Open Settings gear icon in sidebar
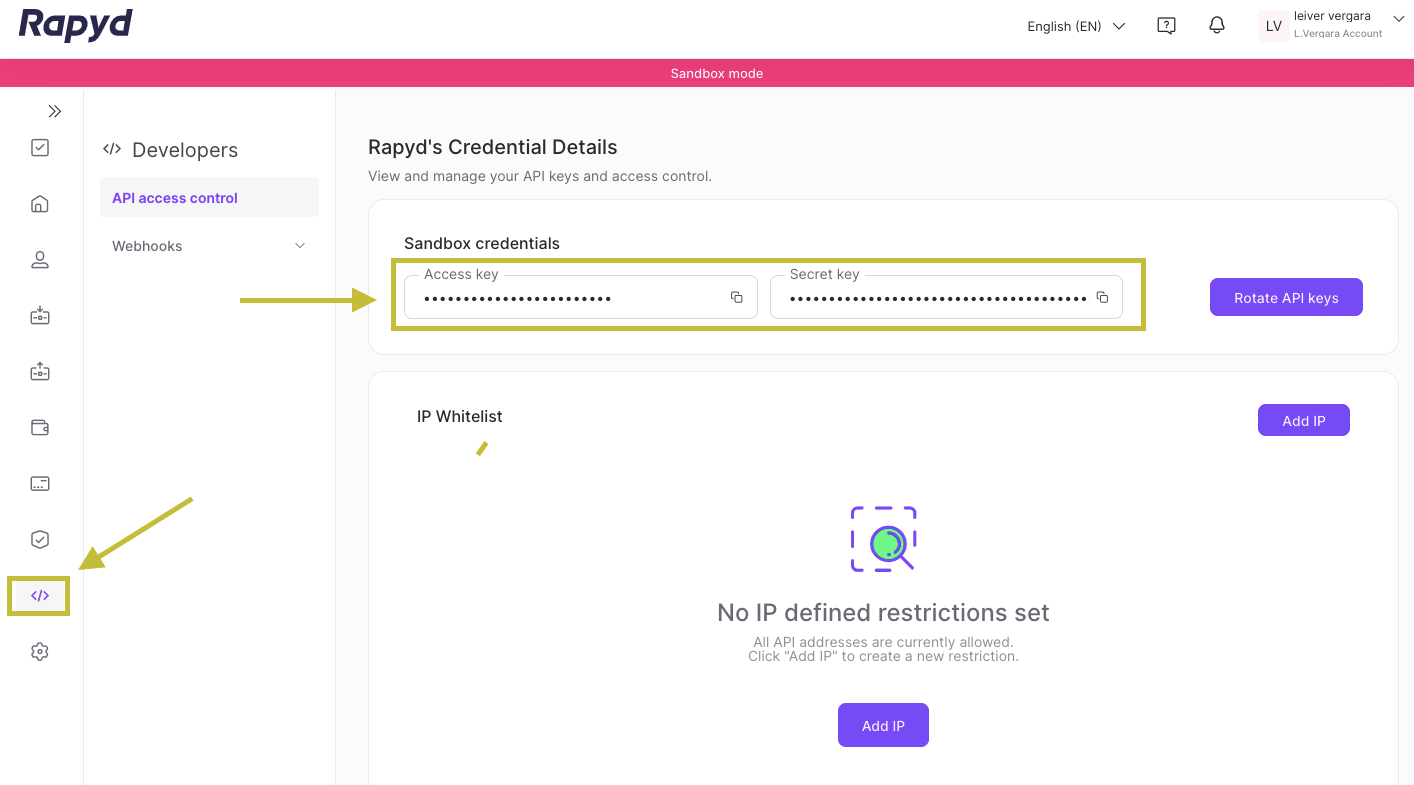This screenshot has width=1414, height=785. pos(40,652)
